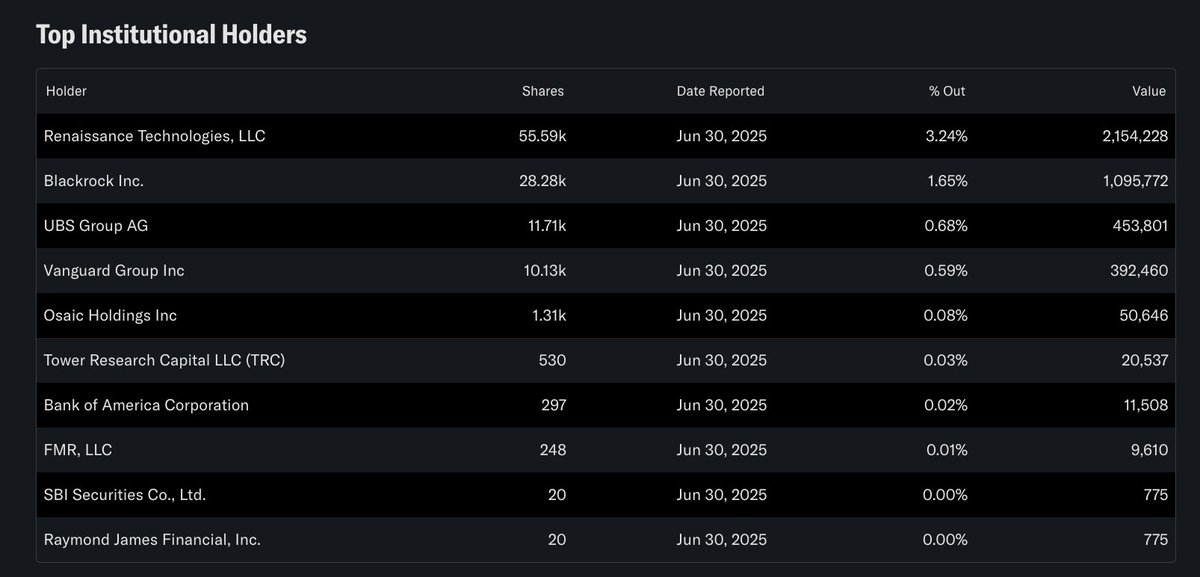The image size is (1200, 577).
Task: Click the 20 shares in Raymond James row
Action: [x=557, y=540]
